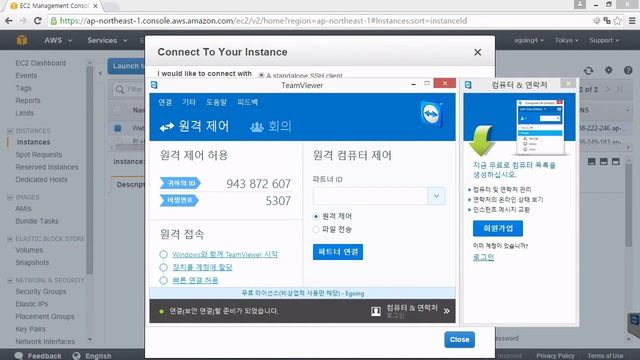Open the Services dropdown menu
The height and width of the screenshot is (360, 640).
(107, 40)
